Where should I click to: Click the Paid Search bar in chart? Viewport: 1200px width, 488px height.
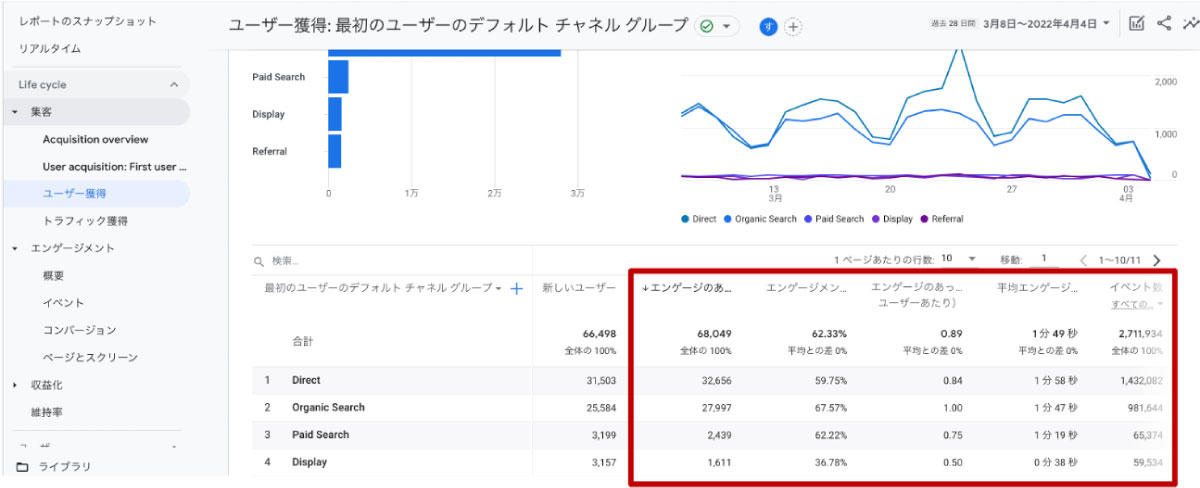[x=338, y=77]
